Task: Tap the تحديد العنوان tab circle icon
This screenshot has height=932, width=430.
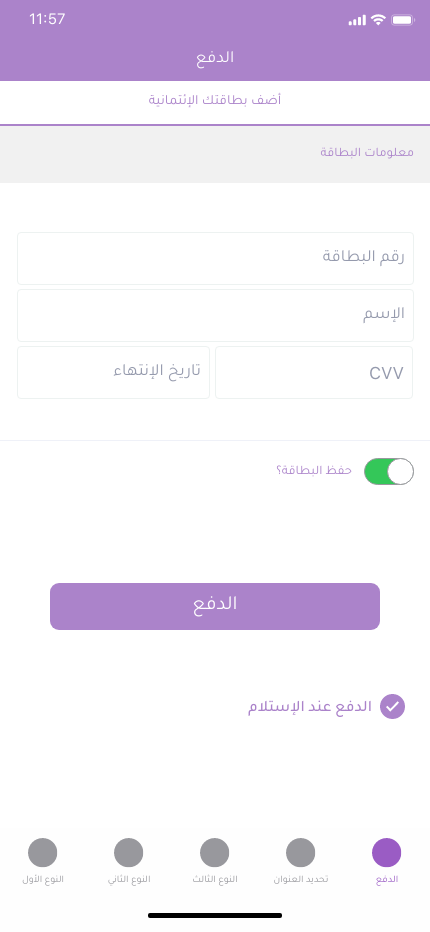Action: point(300,852)
